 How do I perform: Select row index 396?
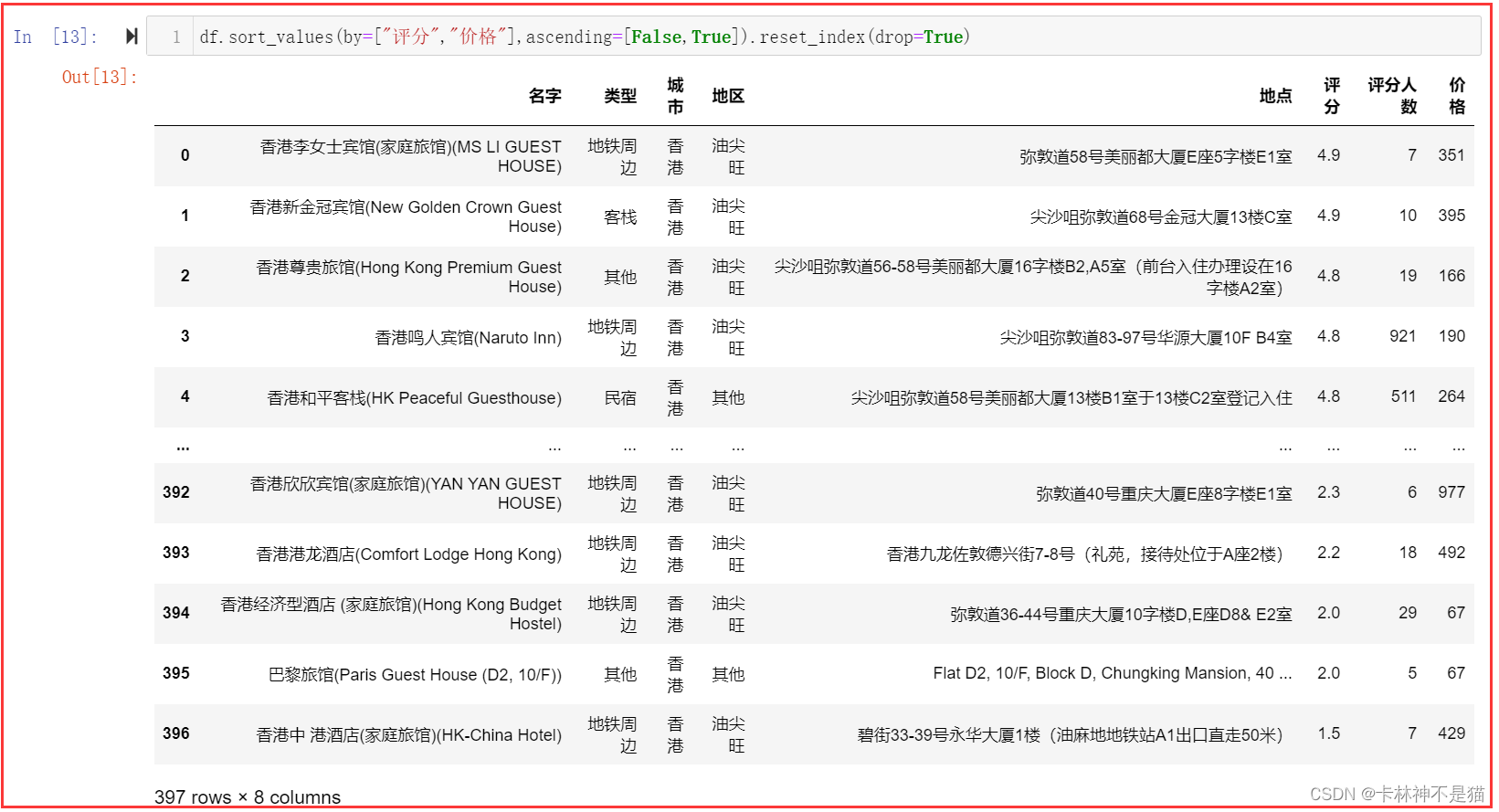[176, 733]
